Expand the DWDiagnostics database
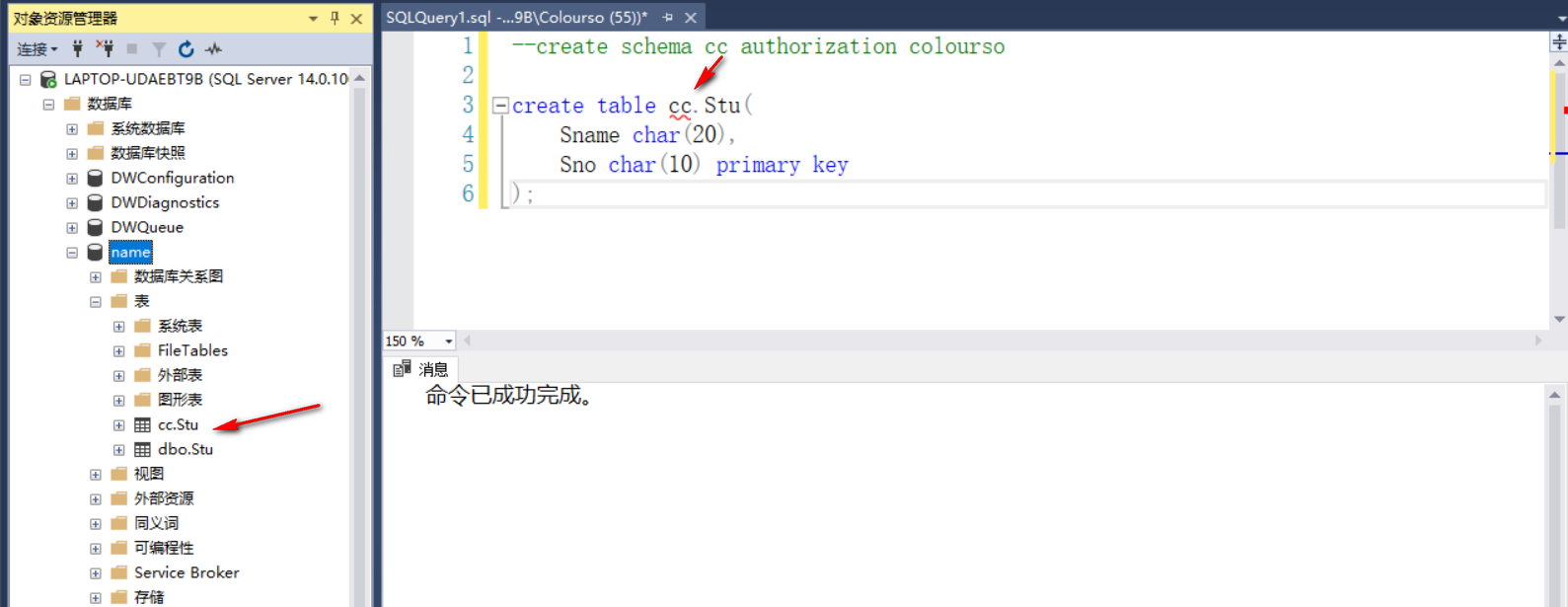Image resolution: width=1568 pixels, height=607 pixels. [72, 202]
